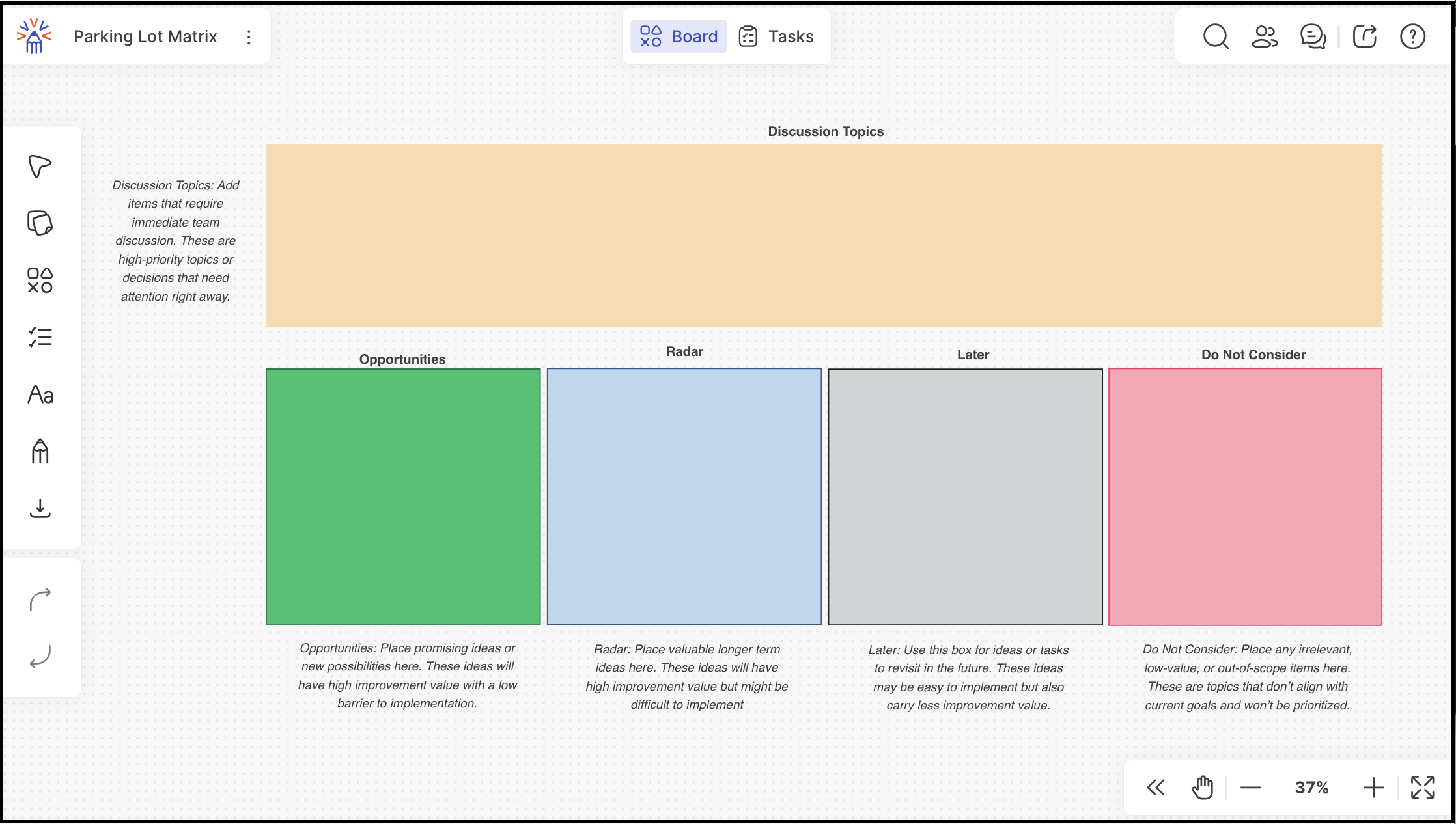Open the 37% zoom level selector
Viewport: 1456px width, 824px height.
pos(1311,788)
